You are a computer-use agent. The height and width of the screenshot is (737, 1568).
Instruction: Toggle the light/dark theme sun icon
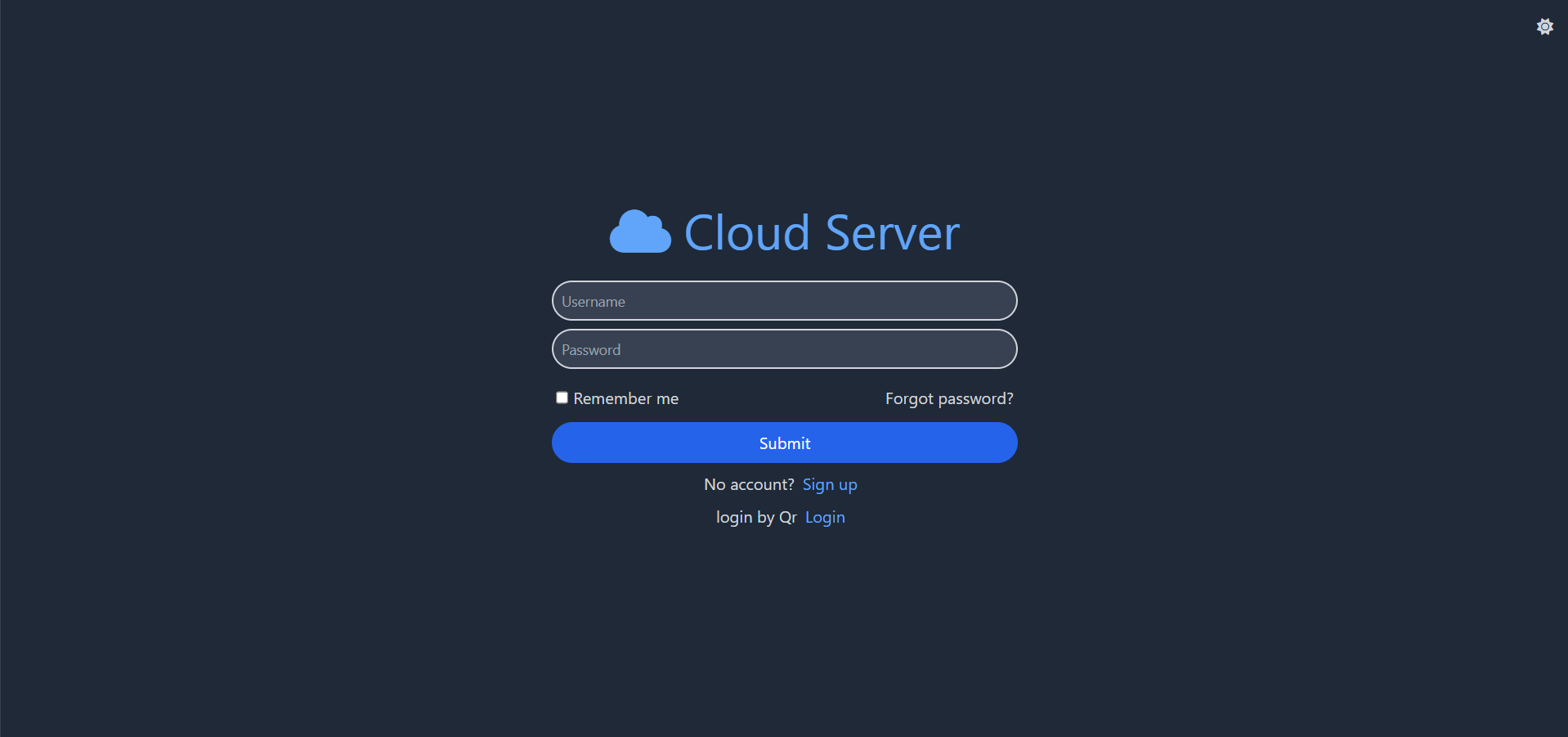[1544, 27]
